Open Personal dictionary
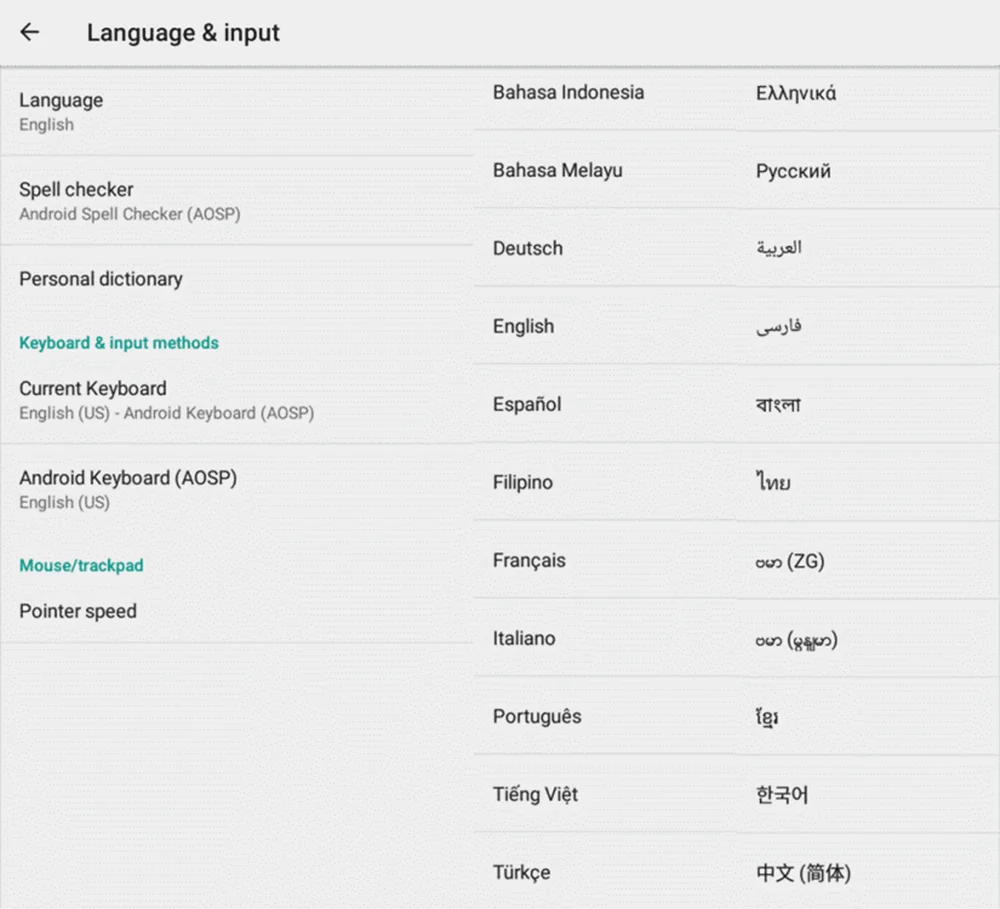This screenshot has height=909, width=1000. [101, 279]
